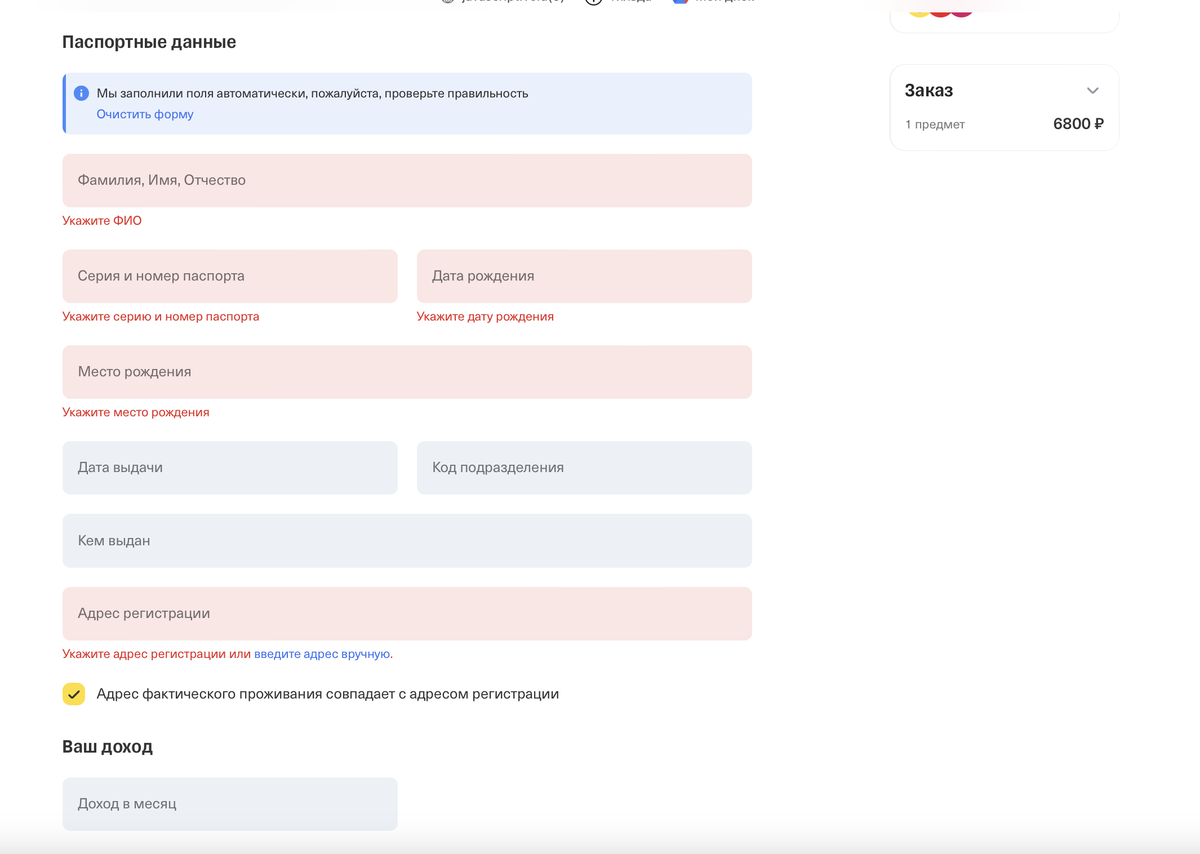Click the 'Укажите место рождения' error text

point(136,412)
